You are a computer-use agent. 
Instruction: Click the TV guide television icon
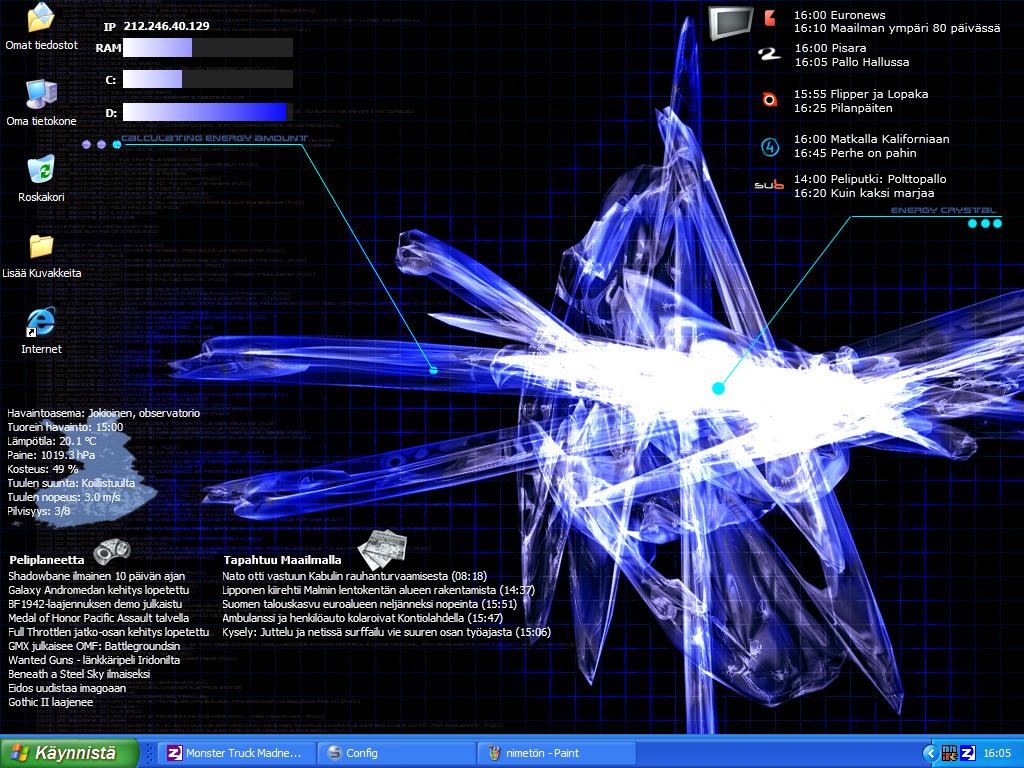pos(730,22)
